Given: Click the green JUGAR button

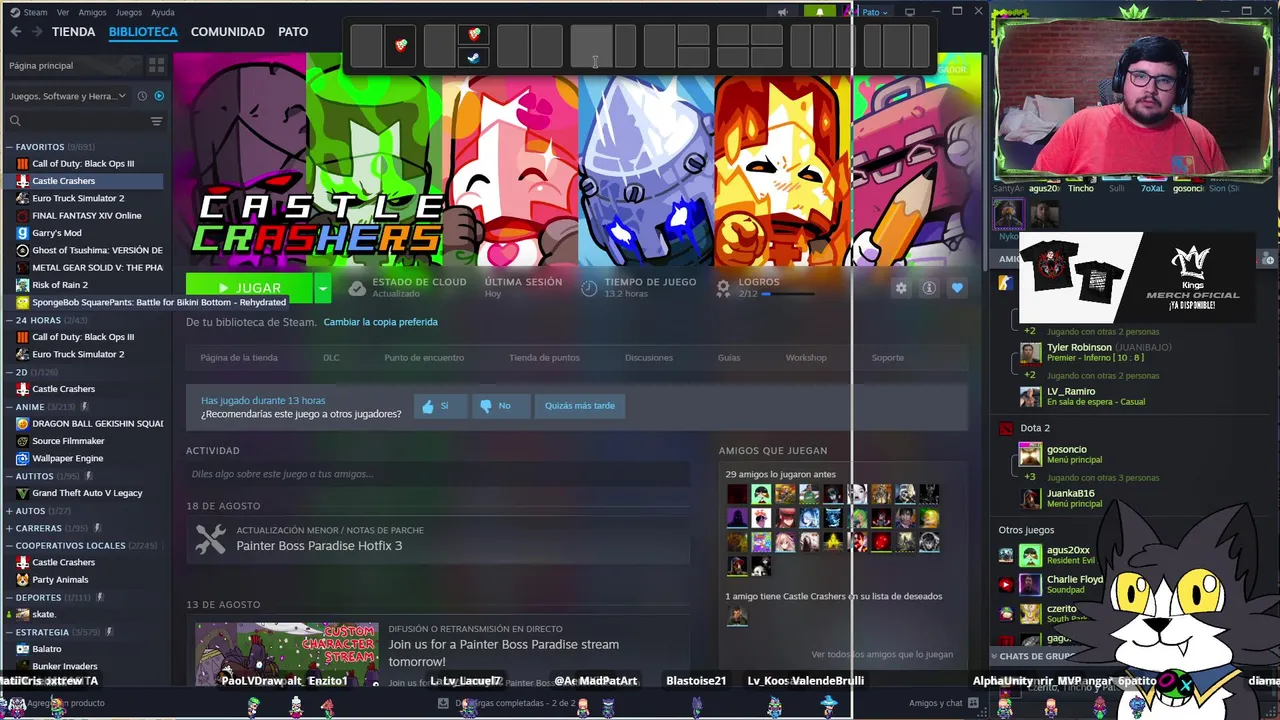Looking at the screenshot, I should coord(250,288).
